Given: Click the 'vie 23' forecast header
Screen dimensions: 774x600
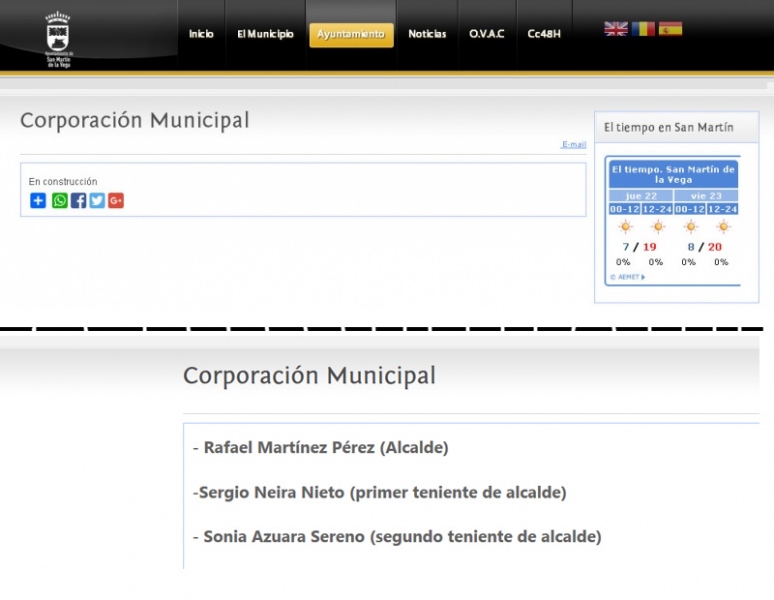Looking at the screenshot, I should 706,196.
